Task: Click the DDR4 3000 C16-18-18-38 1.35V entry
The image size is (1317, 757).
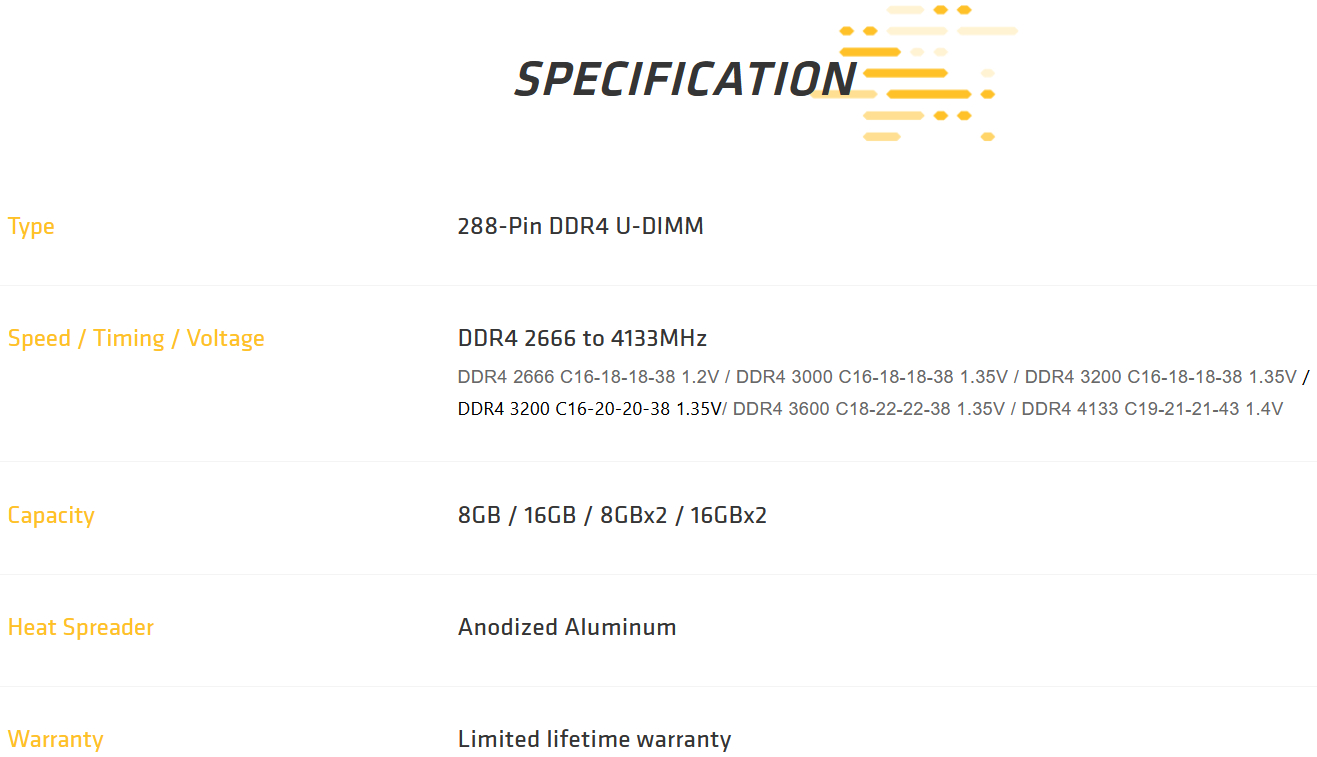Action: pos(875,377)
